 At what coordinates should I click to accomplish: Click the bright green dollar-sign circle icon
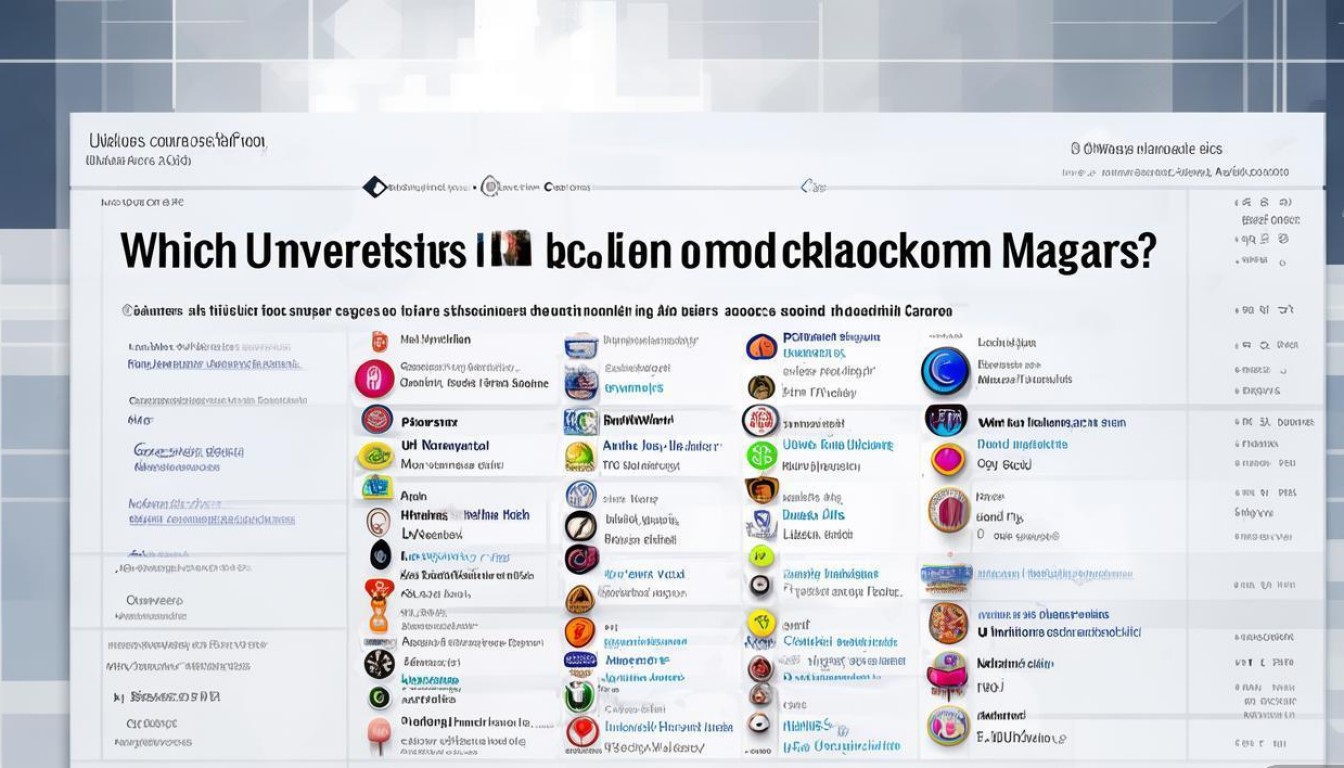click(761, 455)
